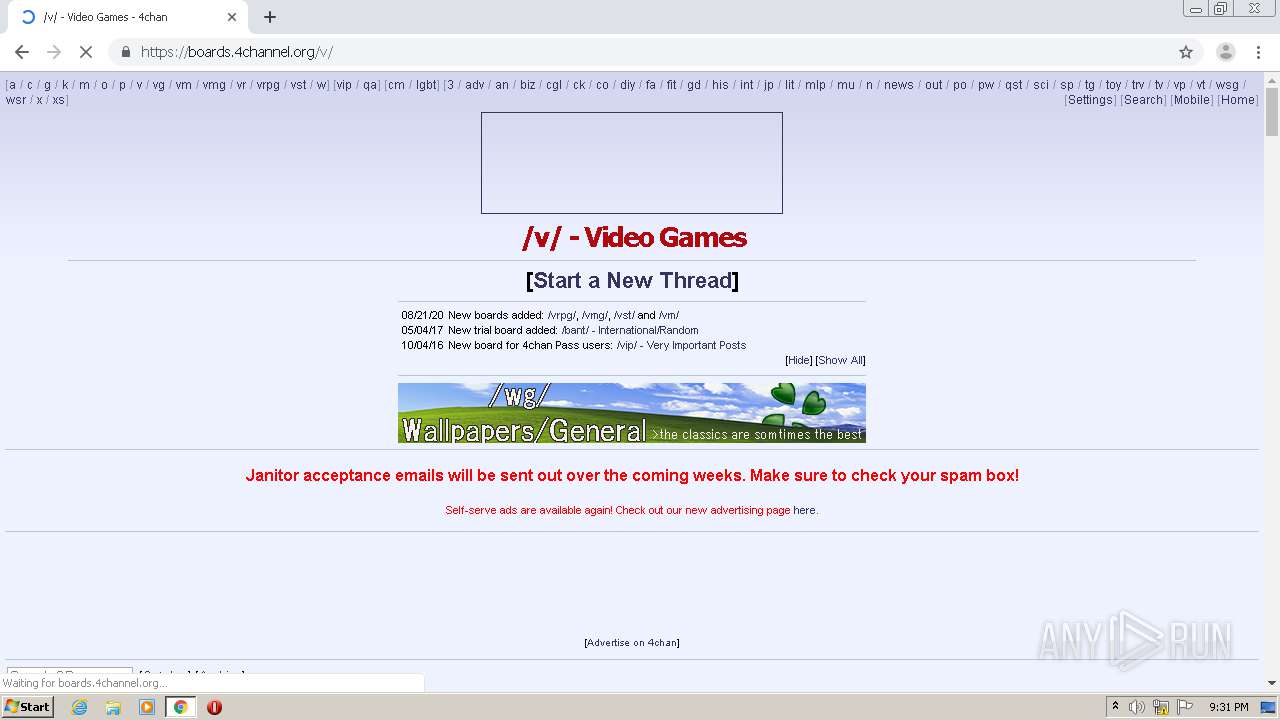Click the scrollbar down arrow
Viewport: 1280px width, 720px height.
(1272, 683)
